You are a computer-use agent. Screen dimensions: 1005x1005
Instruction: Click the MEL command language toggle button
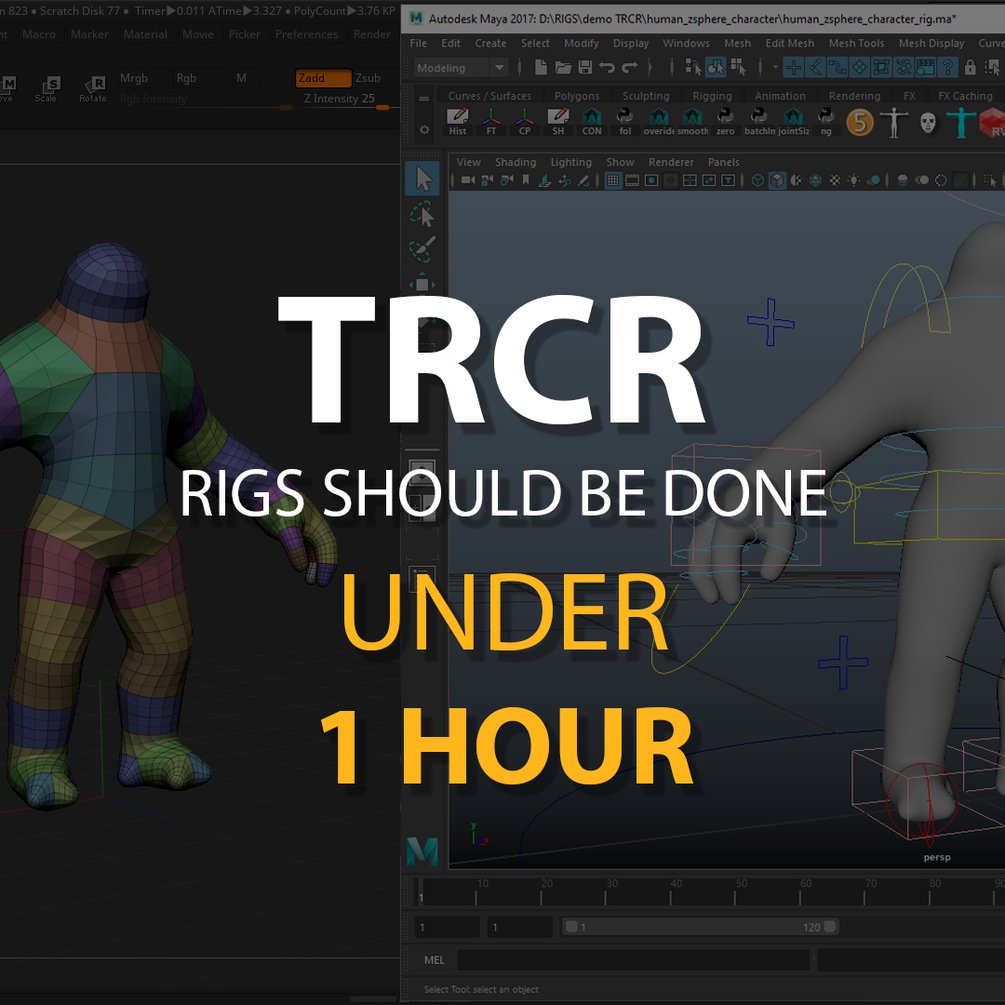pyautogui.click(x=434, y=959)
